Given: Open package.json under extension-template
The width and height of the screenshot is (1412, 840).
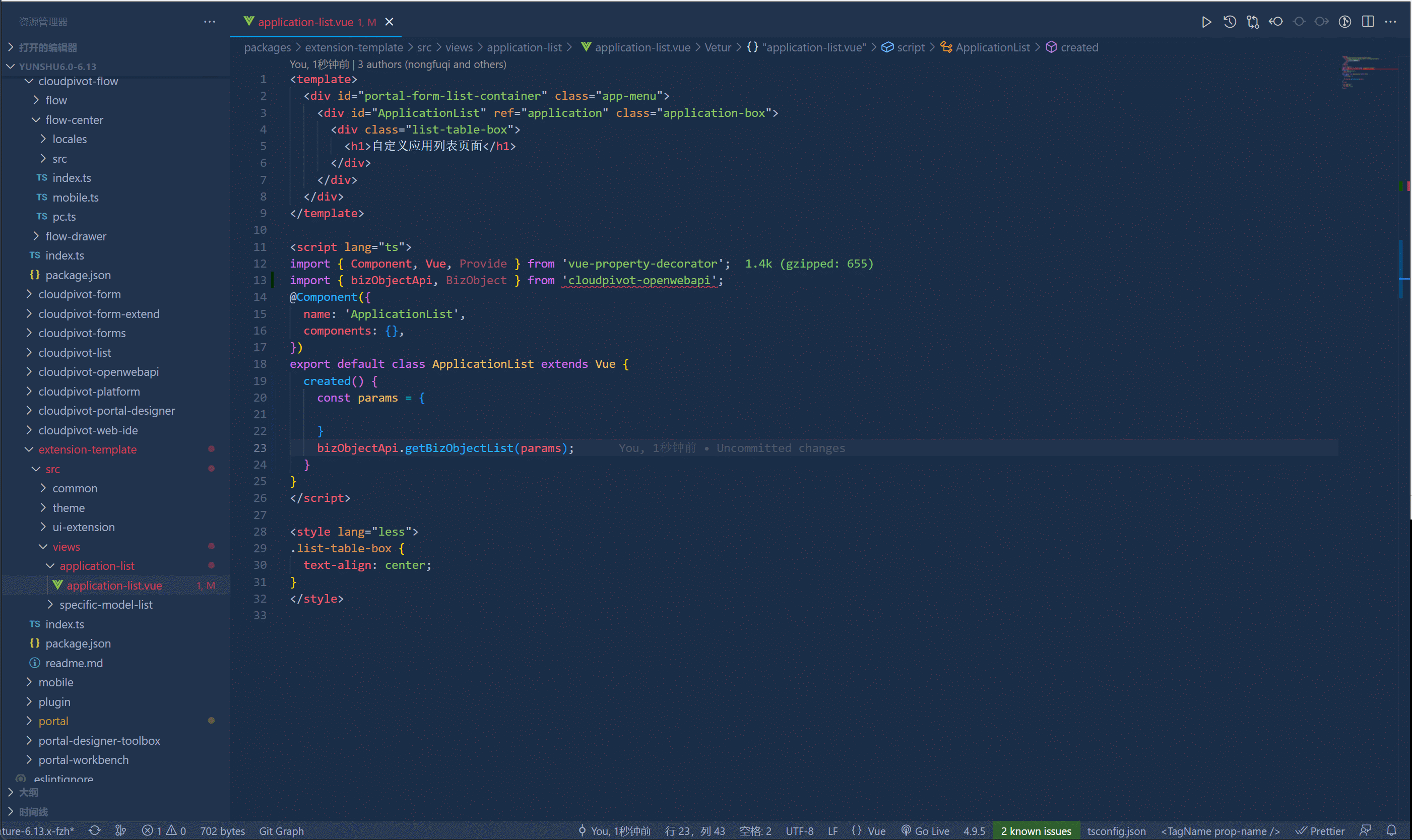Looking at the screenshot, I should (x=115, y=643).
